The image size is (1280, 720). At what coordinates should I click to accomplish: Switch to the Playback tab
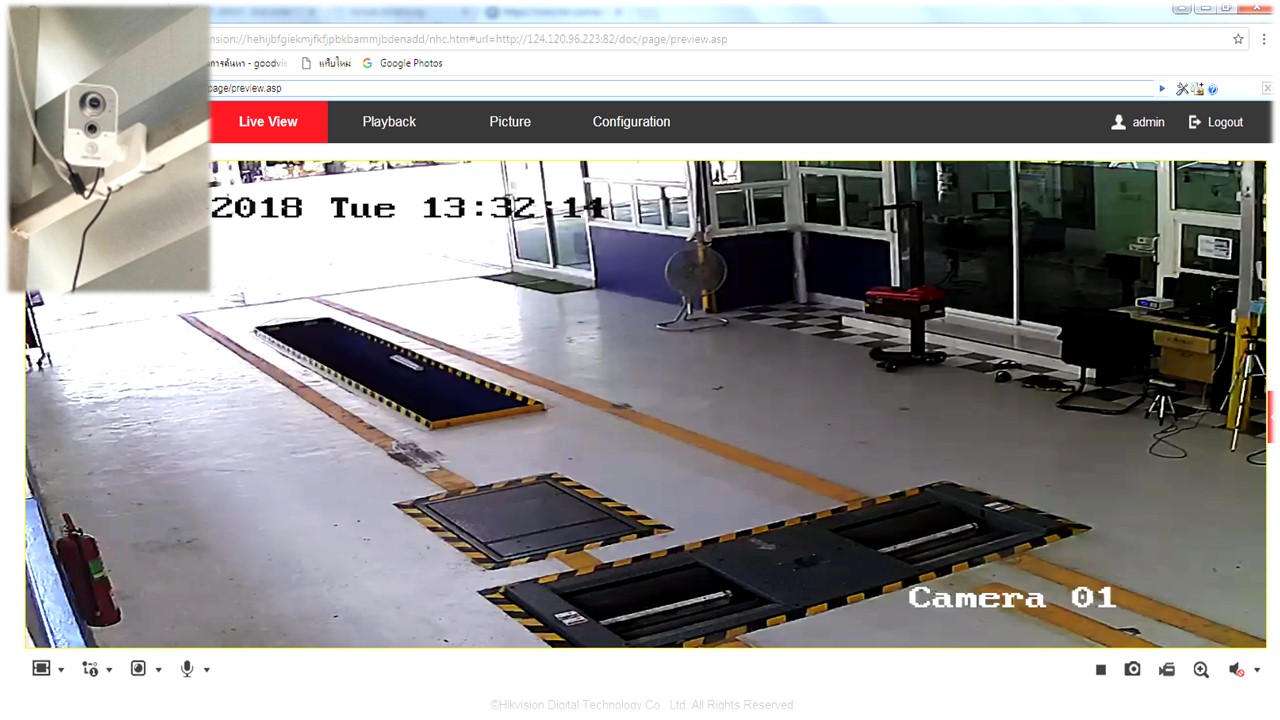click(x=389, y=122)
